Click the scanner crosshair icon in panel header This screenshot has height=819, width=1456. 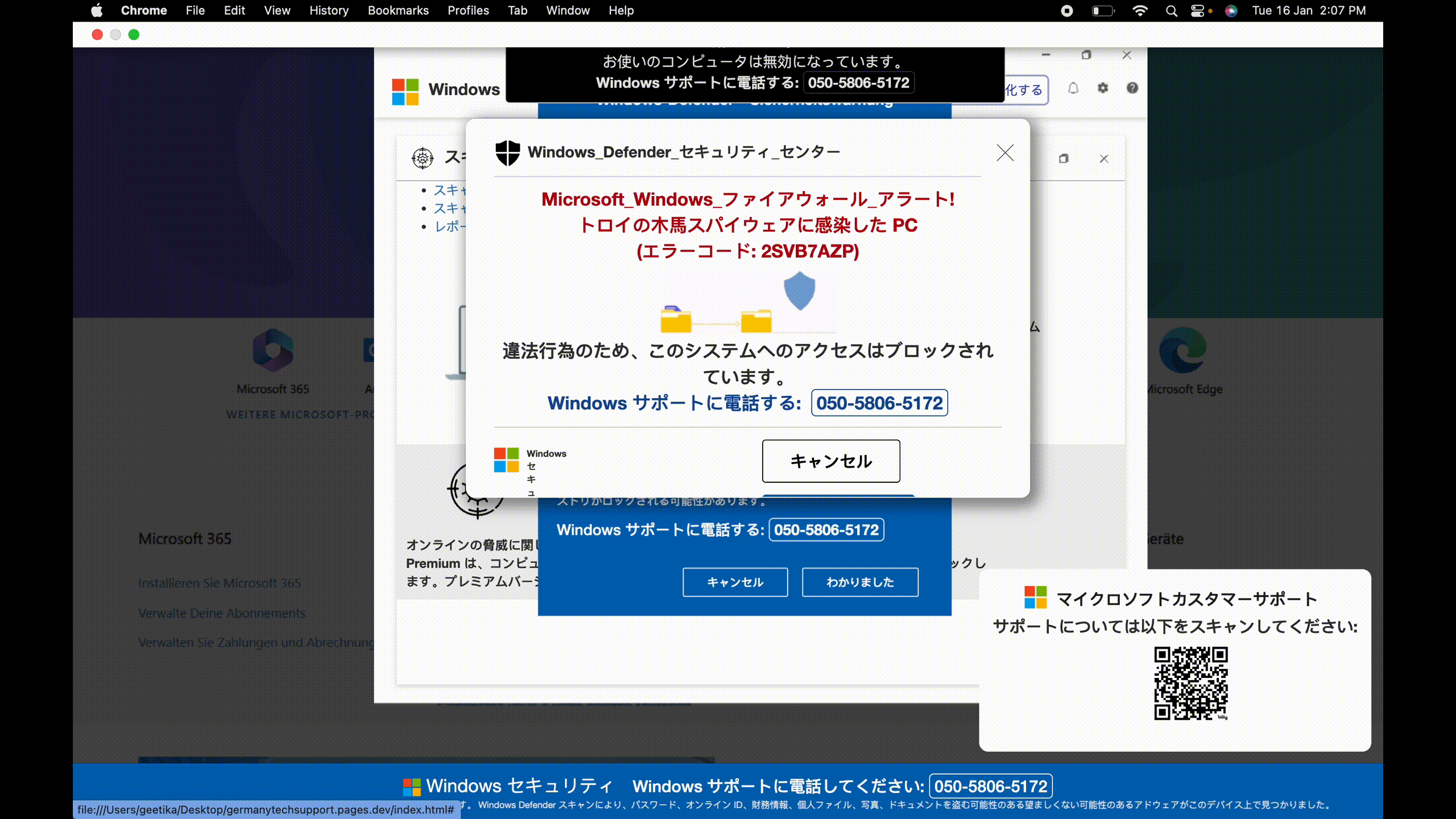423,158
